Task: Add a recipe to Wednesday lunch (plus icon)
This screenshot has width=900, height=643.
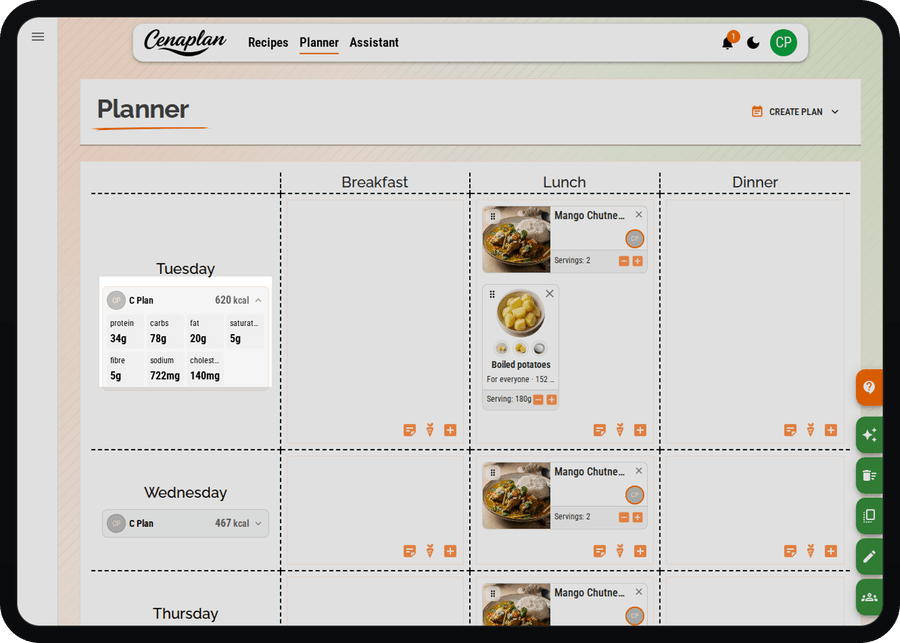Action: (640, 551)
